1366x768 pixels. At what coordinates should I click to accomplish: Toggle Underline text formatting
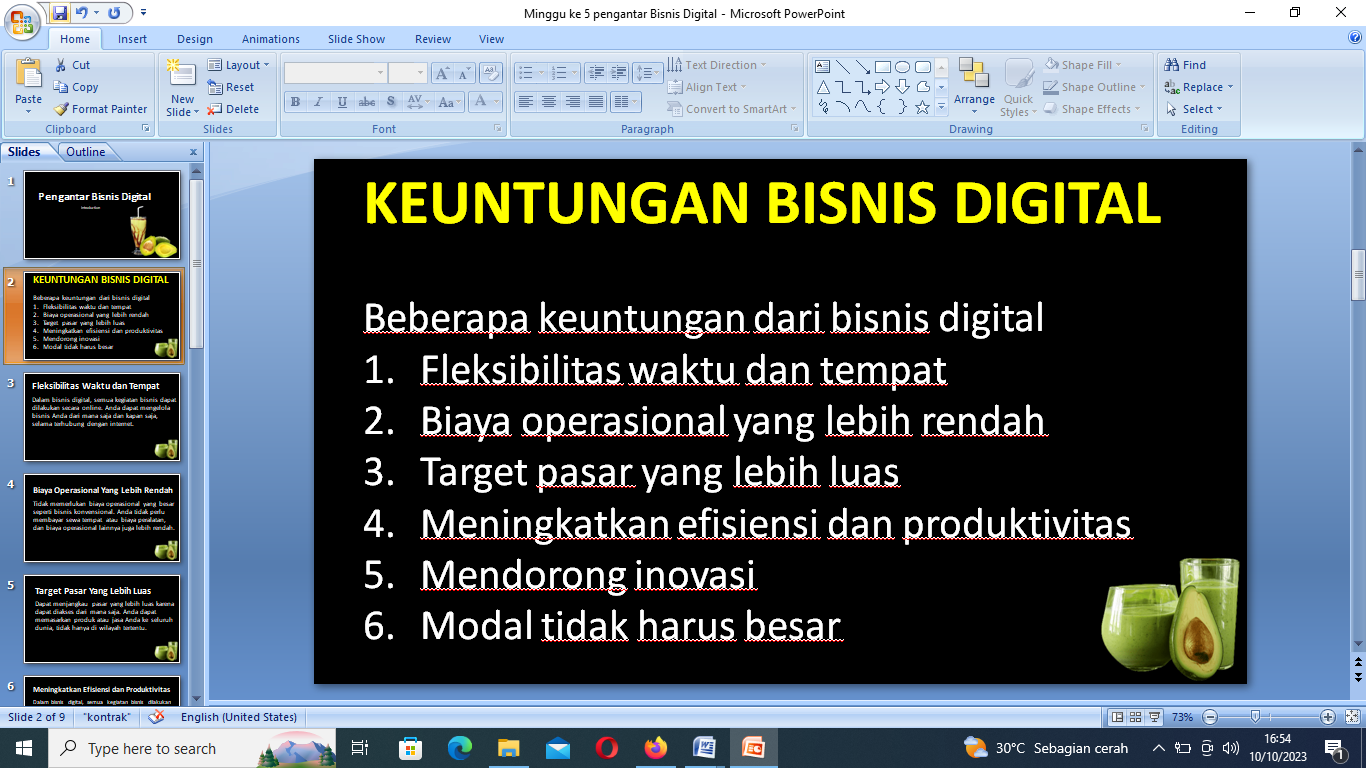pos(342,102)
